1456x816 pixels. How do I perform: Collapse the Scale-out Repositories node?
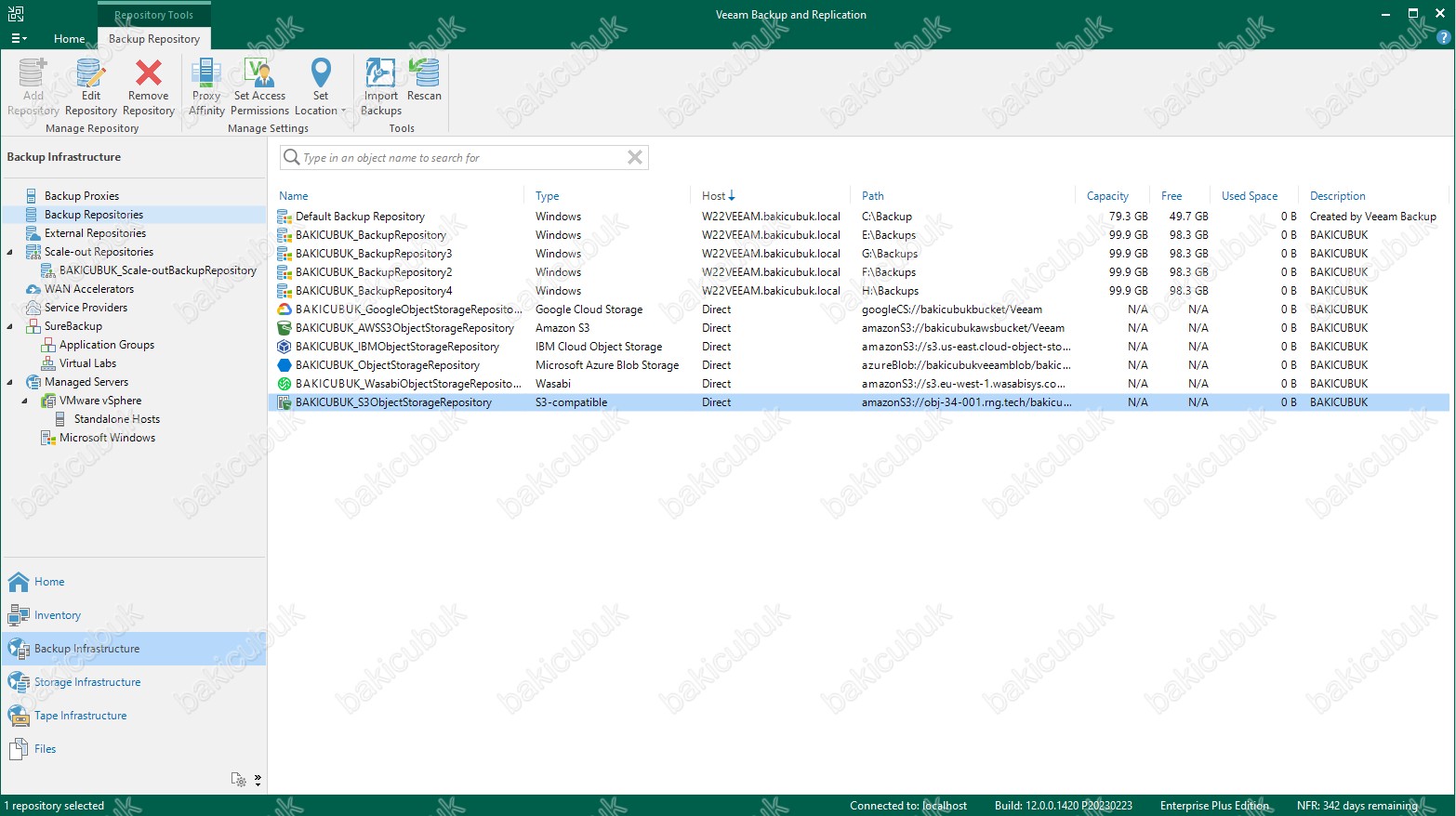tap(10, 252)
